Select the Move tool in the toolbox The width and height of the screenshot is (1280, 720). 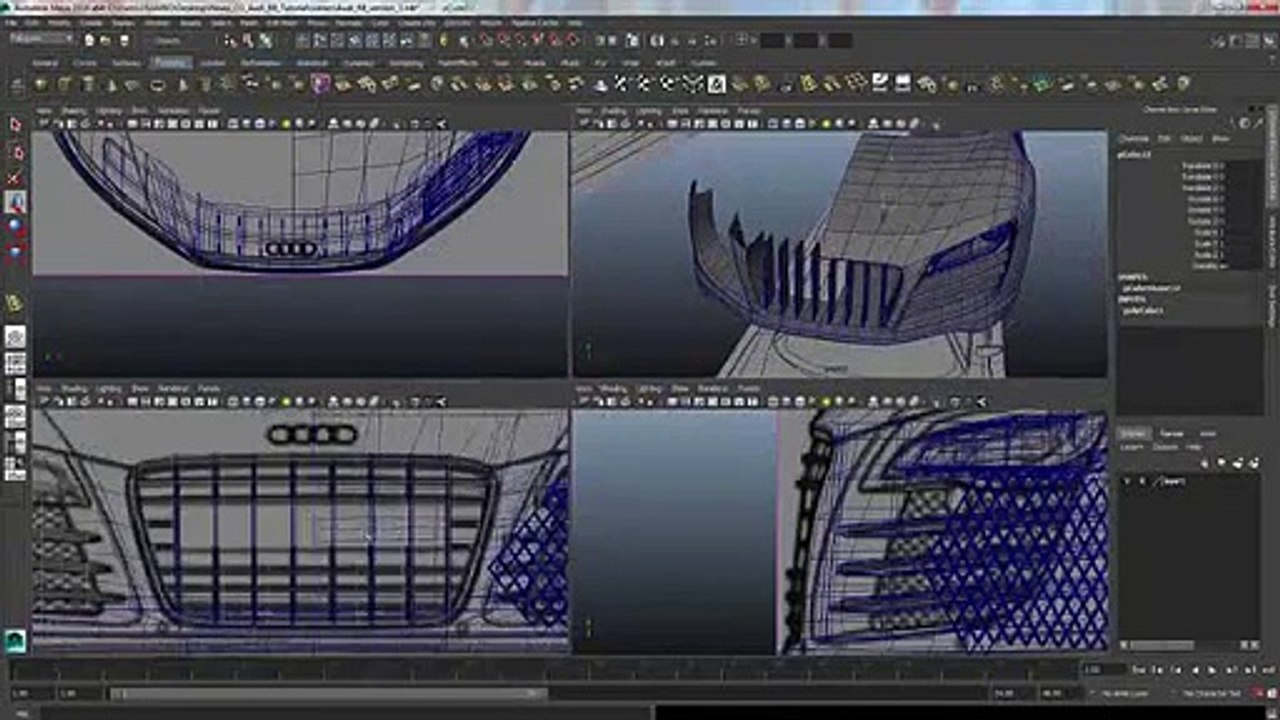point(16,202)
